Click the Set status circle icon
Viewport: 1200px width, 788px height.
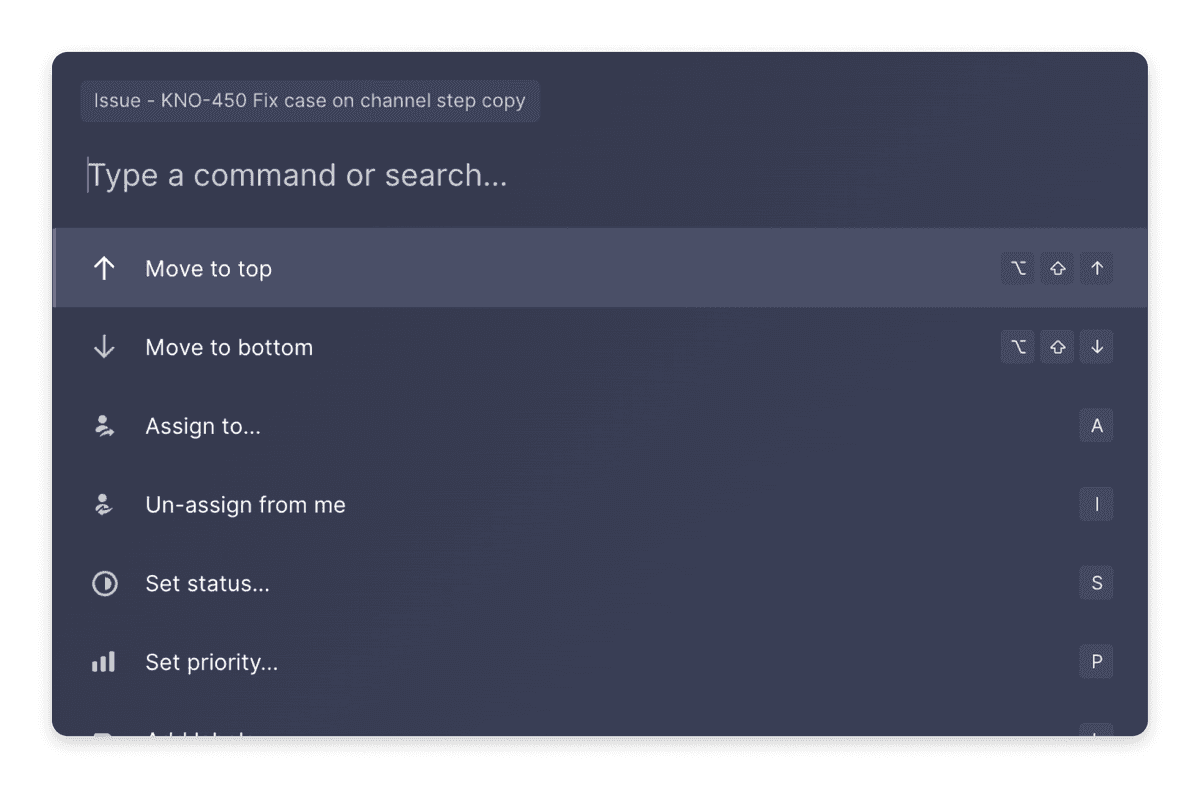(x=104, y=583)
